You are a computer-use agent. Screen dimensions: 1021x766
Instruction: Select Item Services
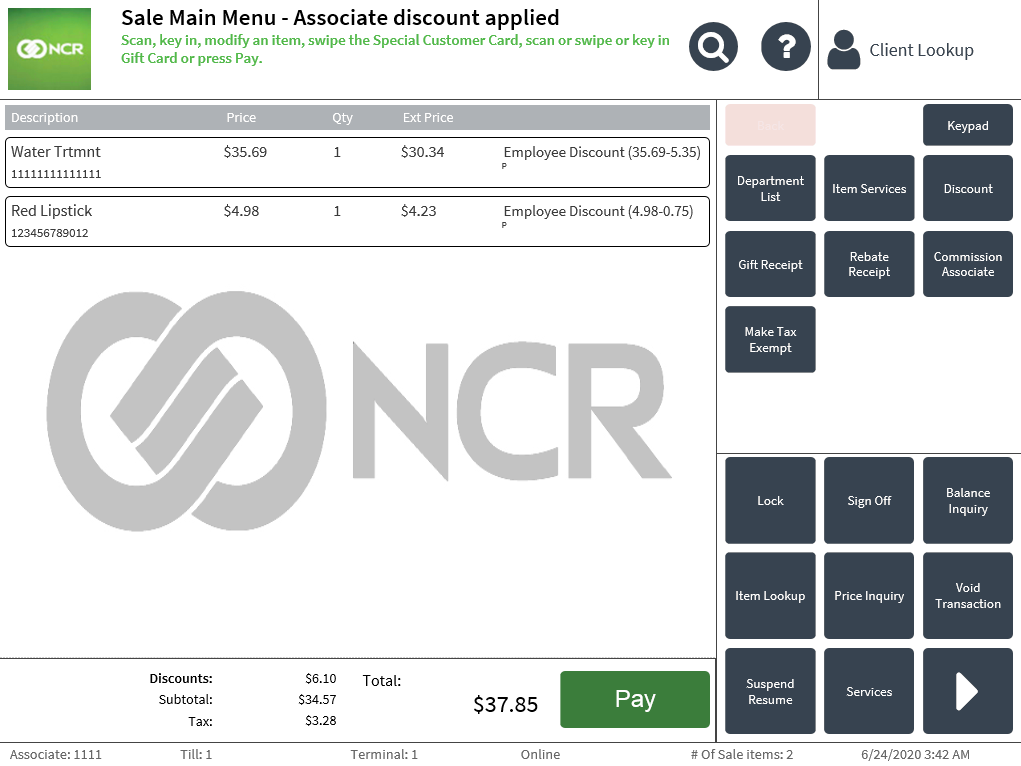tap(869, 188)
